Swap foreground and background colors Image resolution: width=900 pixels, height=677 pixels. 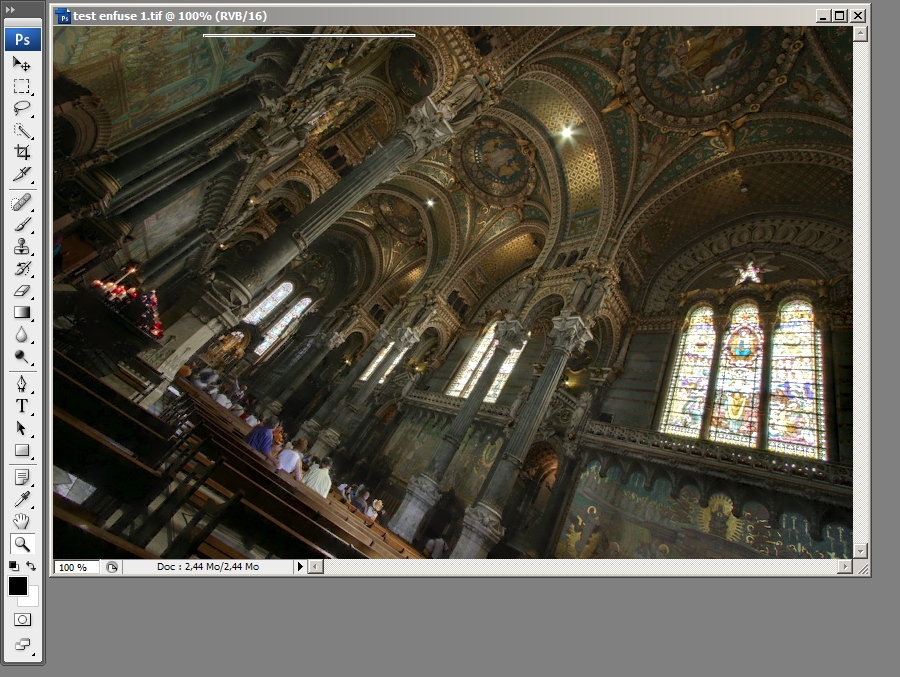[x=31, y=566]
